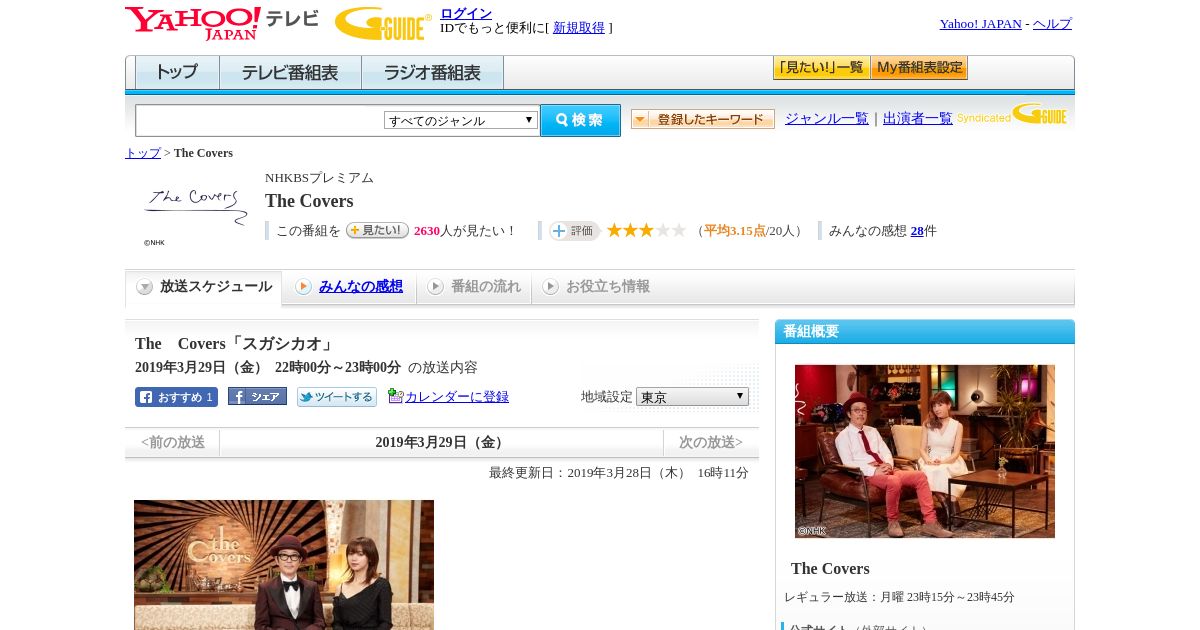The image size is (1200, 630).
Task: Open カレンダーに登録 link
Action: 457,397
